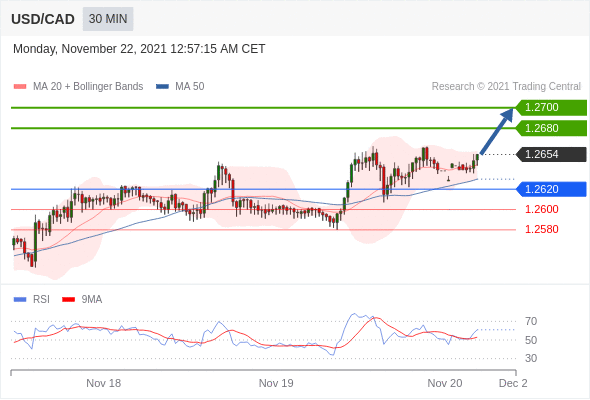590x400 pixels.
Task: Click the black 1.2654 current price tag
Action: click(551, 154)
